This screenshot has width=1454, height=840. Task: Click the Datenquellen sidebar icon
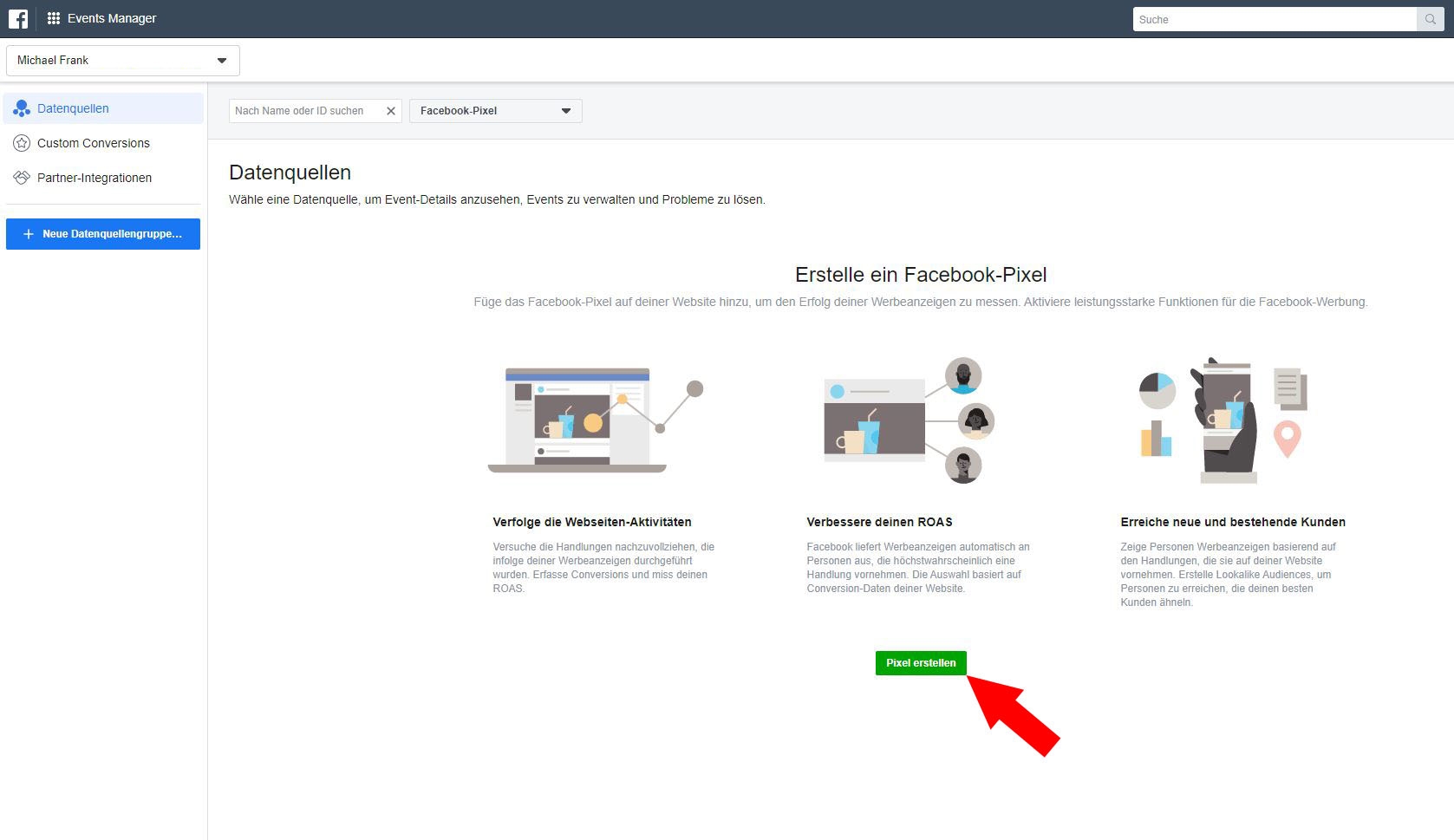coord(22,108)
